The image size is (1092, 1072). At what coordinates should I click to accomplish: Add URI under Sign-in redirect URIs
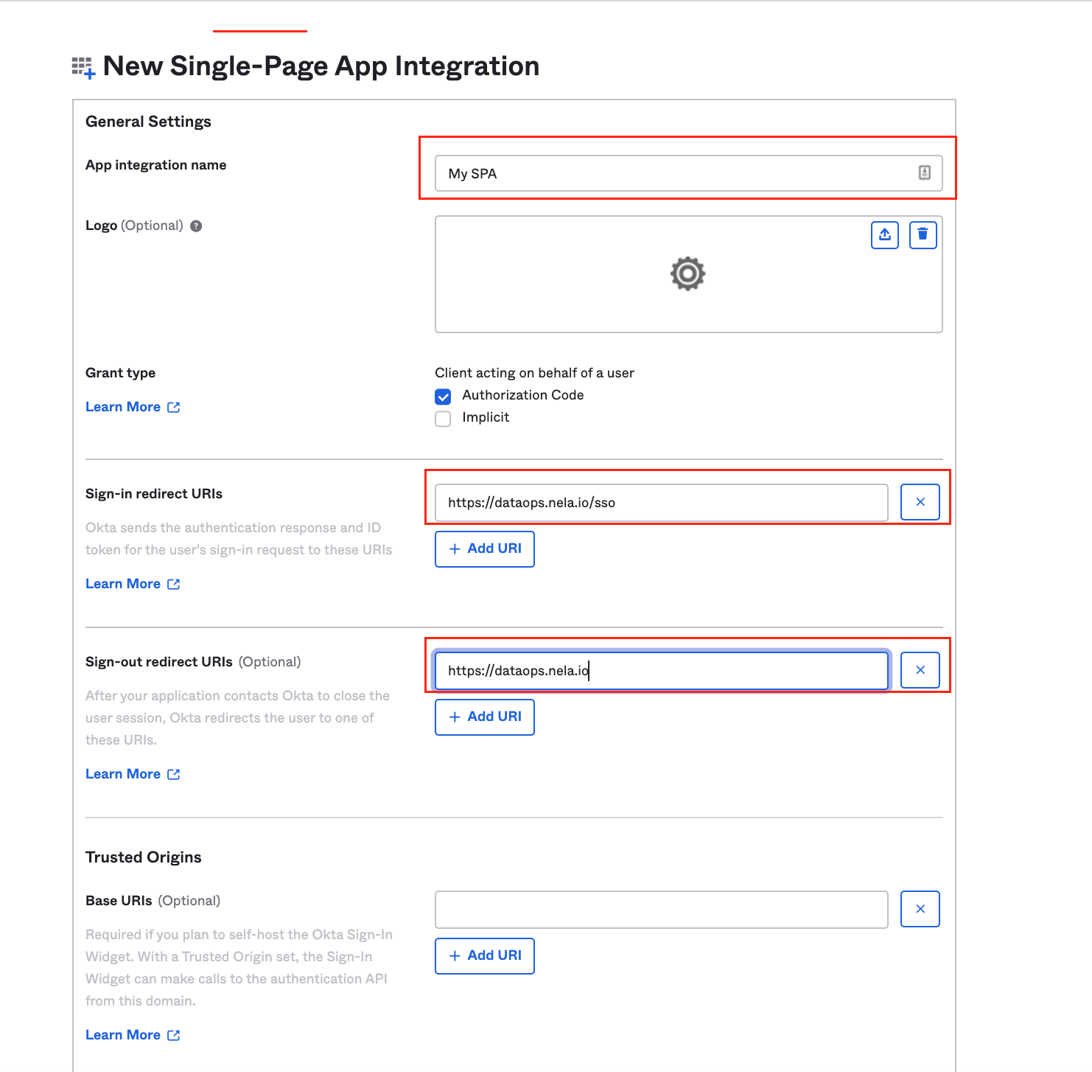tap(485, 549)
